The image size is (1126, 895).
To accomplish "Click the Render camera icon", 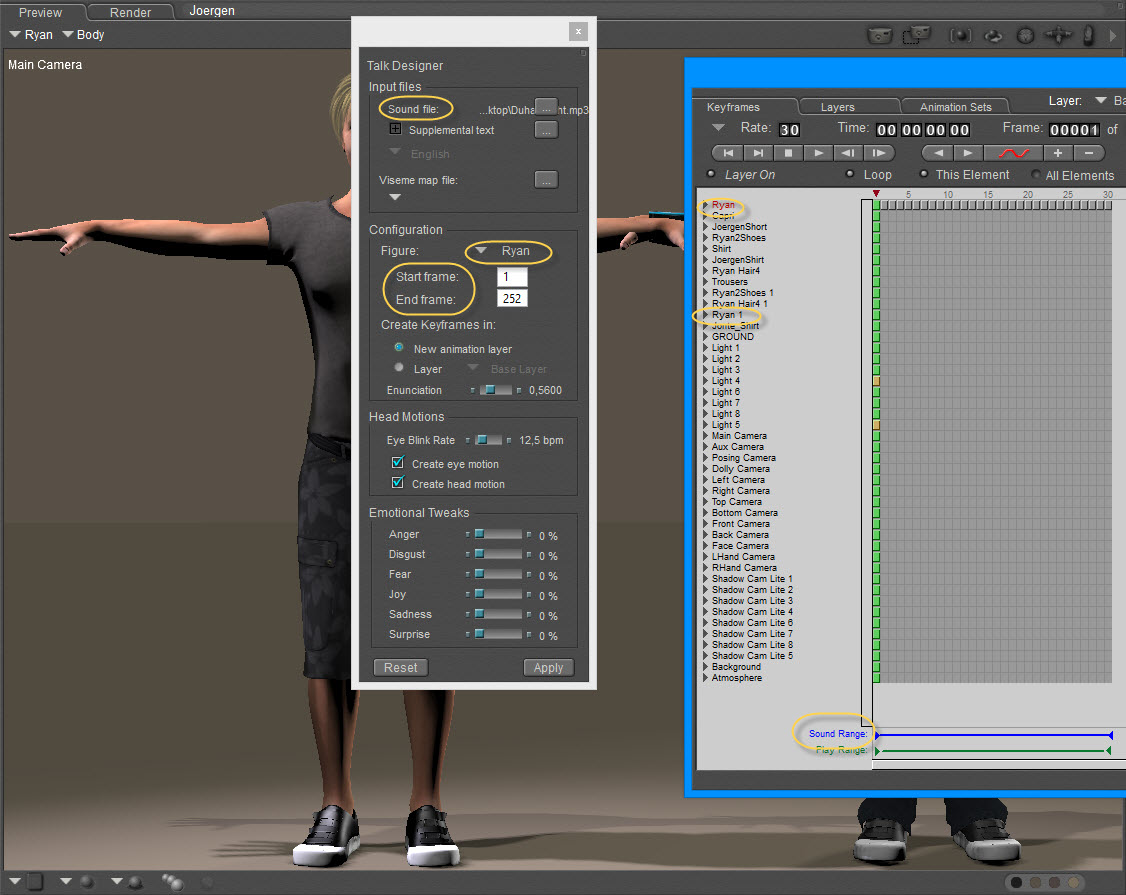I will [879, 35].
